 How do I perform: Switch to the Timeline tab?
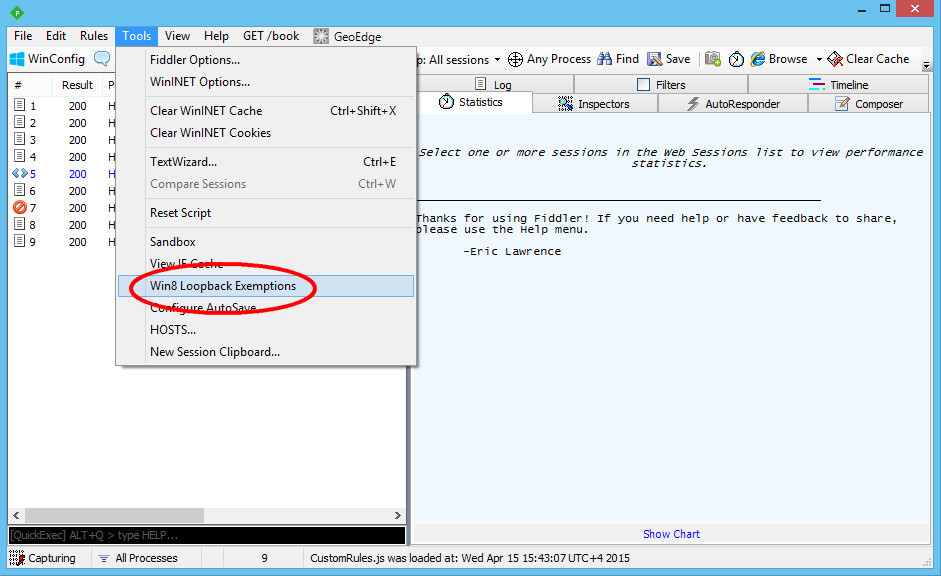pyautogui.click(x=838, y=85)
